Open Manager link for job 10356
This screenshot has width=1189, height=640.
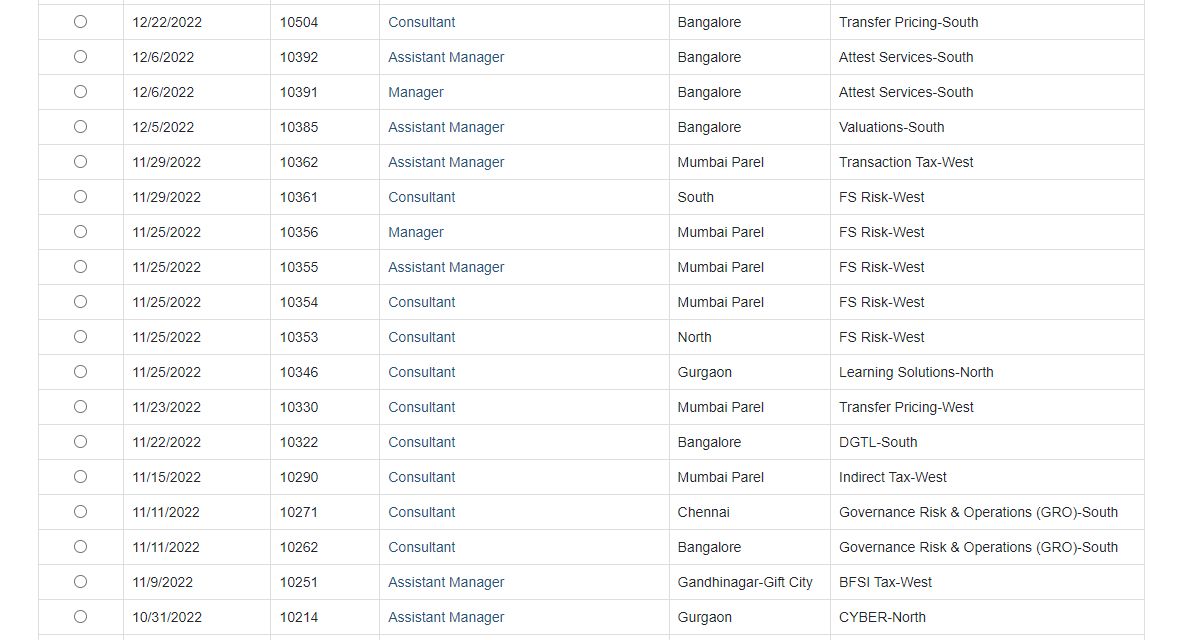[415, 232]
